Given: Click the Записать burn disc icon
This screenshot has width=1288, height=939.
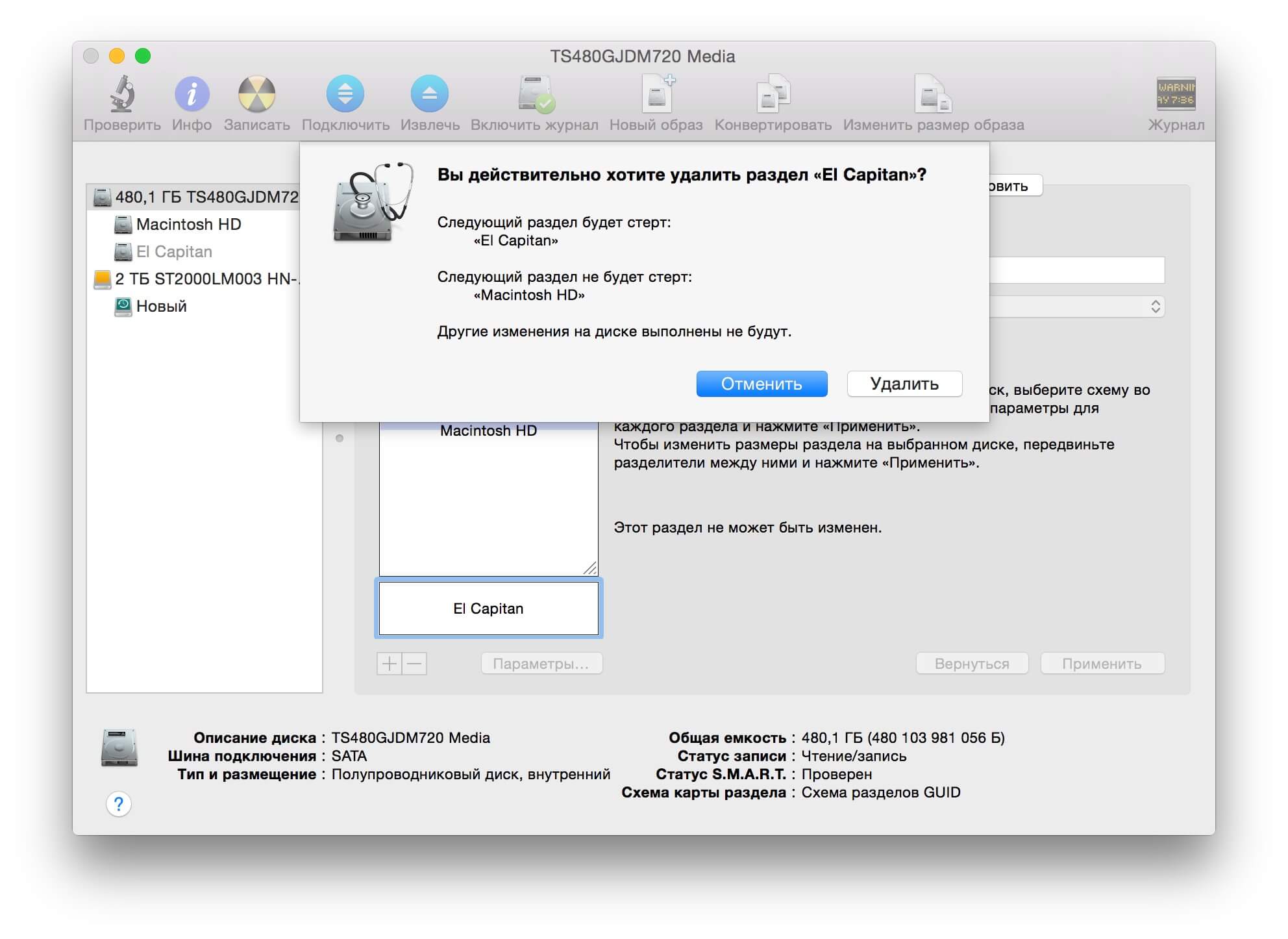Looking at the screenshot, I should (257, 94).
